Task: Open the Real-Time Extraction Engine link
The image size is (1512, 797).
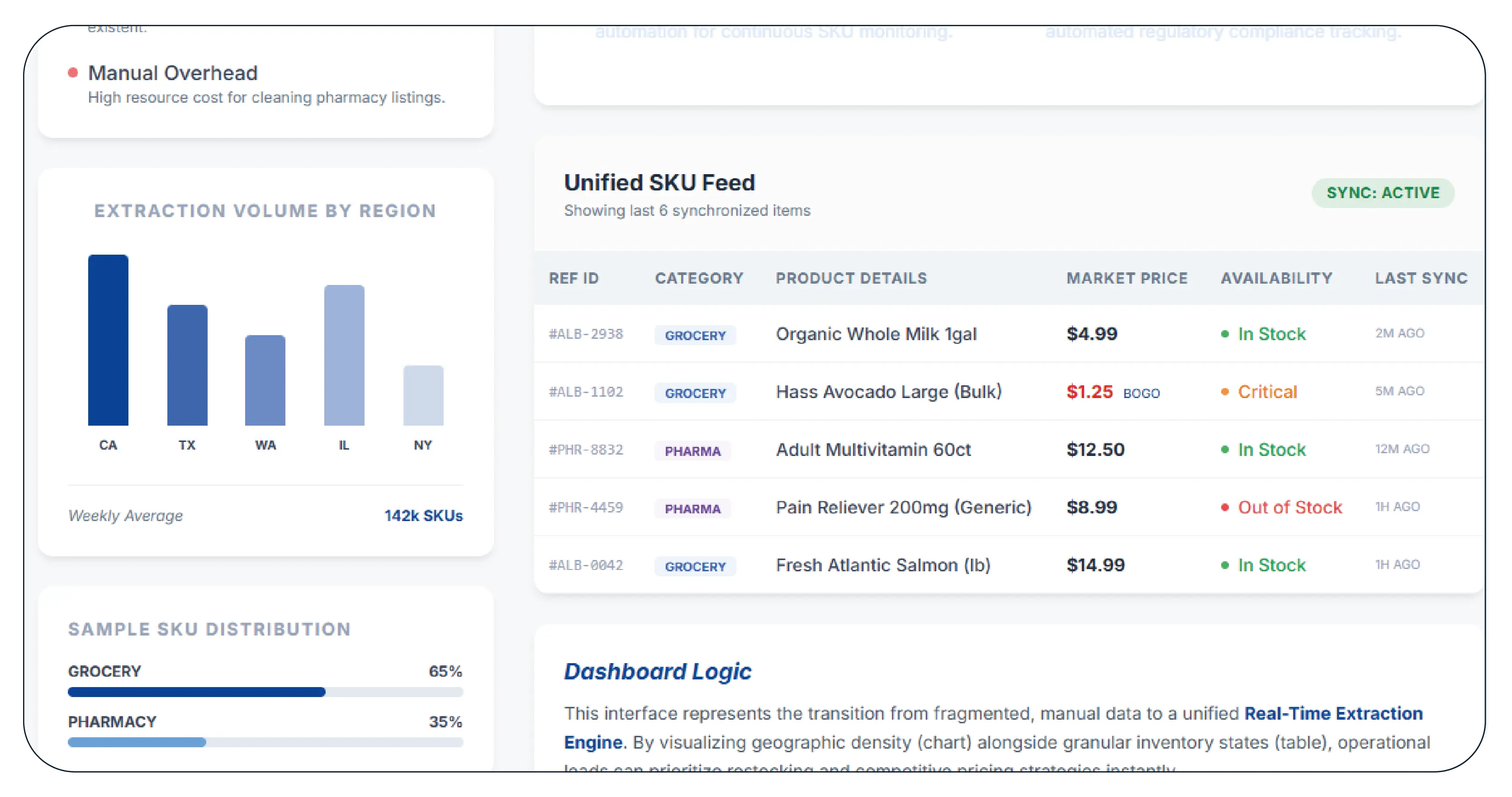Action: (x=1333, y=714)
